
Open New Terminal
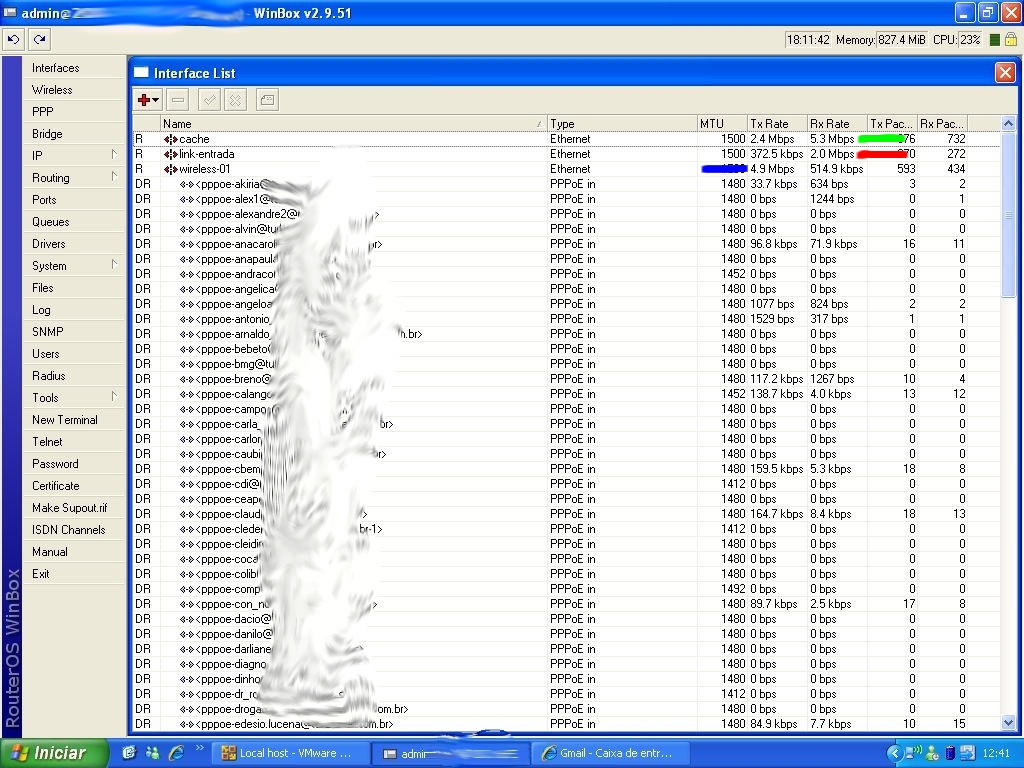click(x=74, y=420)
